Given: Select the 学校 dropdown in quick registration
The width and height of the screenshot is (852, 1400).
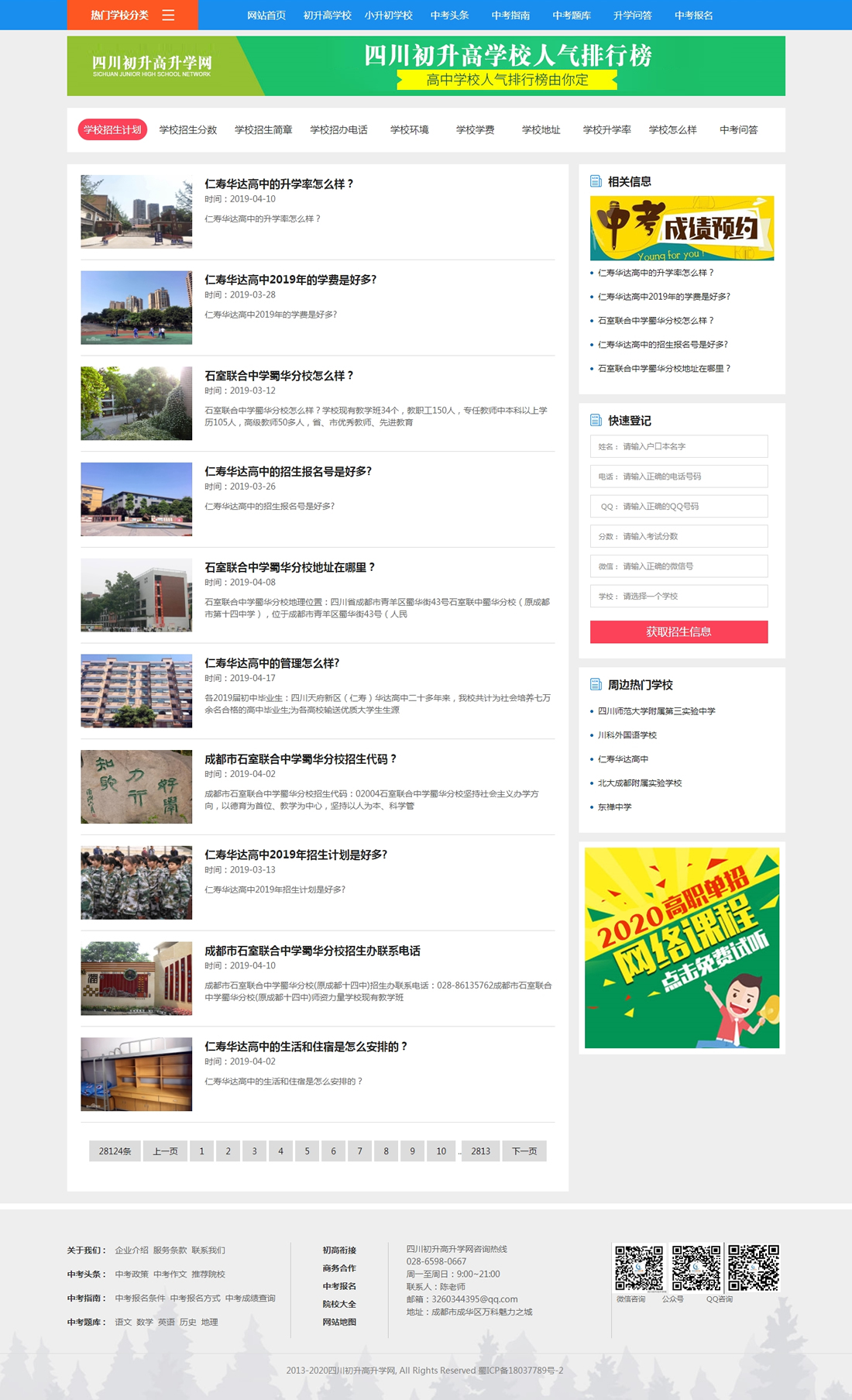Looking at the screenshot, I should (x=679, y=597).
